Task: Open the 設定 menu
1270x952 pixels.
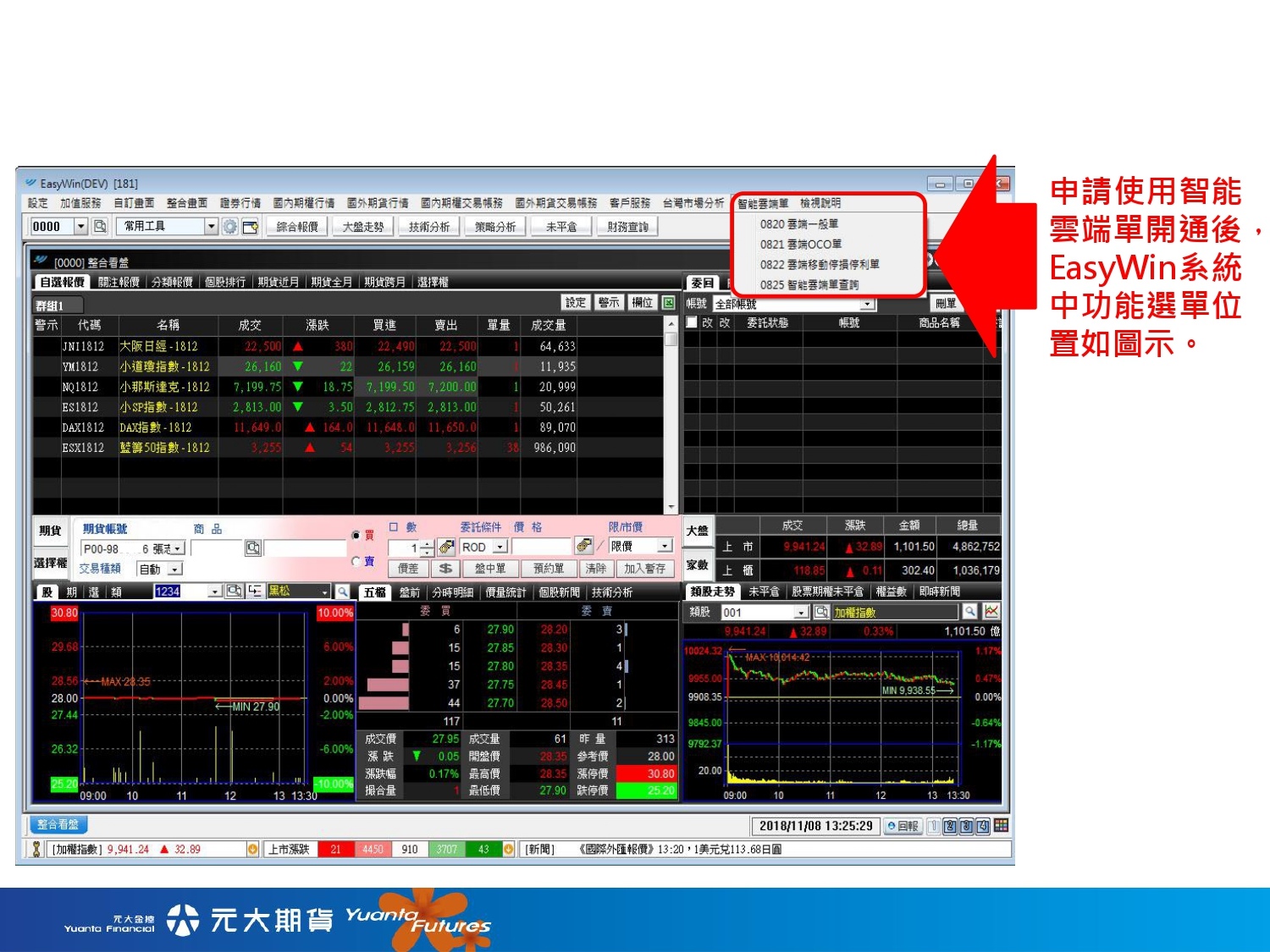Action: [38, 203]
